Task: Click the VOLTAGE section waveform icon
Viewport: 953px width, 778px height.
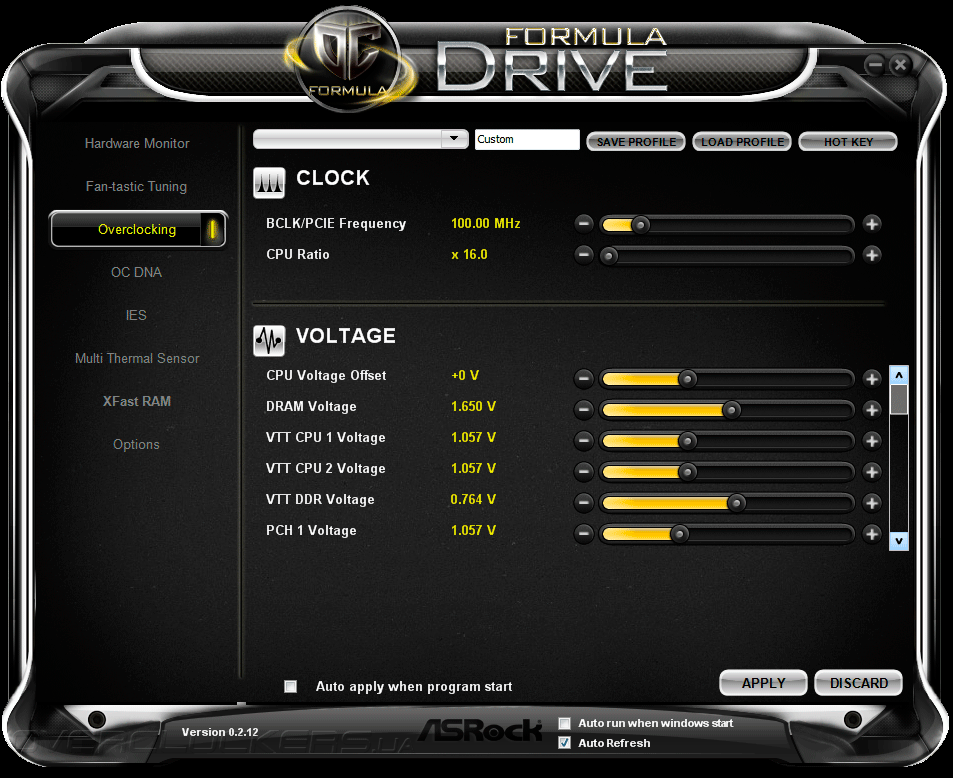Action: [269, 340]
